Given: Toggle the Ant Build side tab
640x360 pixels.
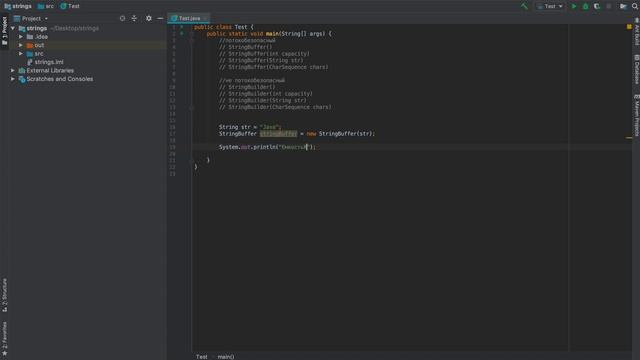Looking at the screenshot, I should click(636, 32).
